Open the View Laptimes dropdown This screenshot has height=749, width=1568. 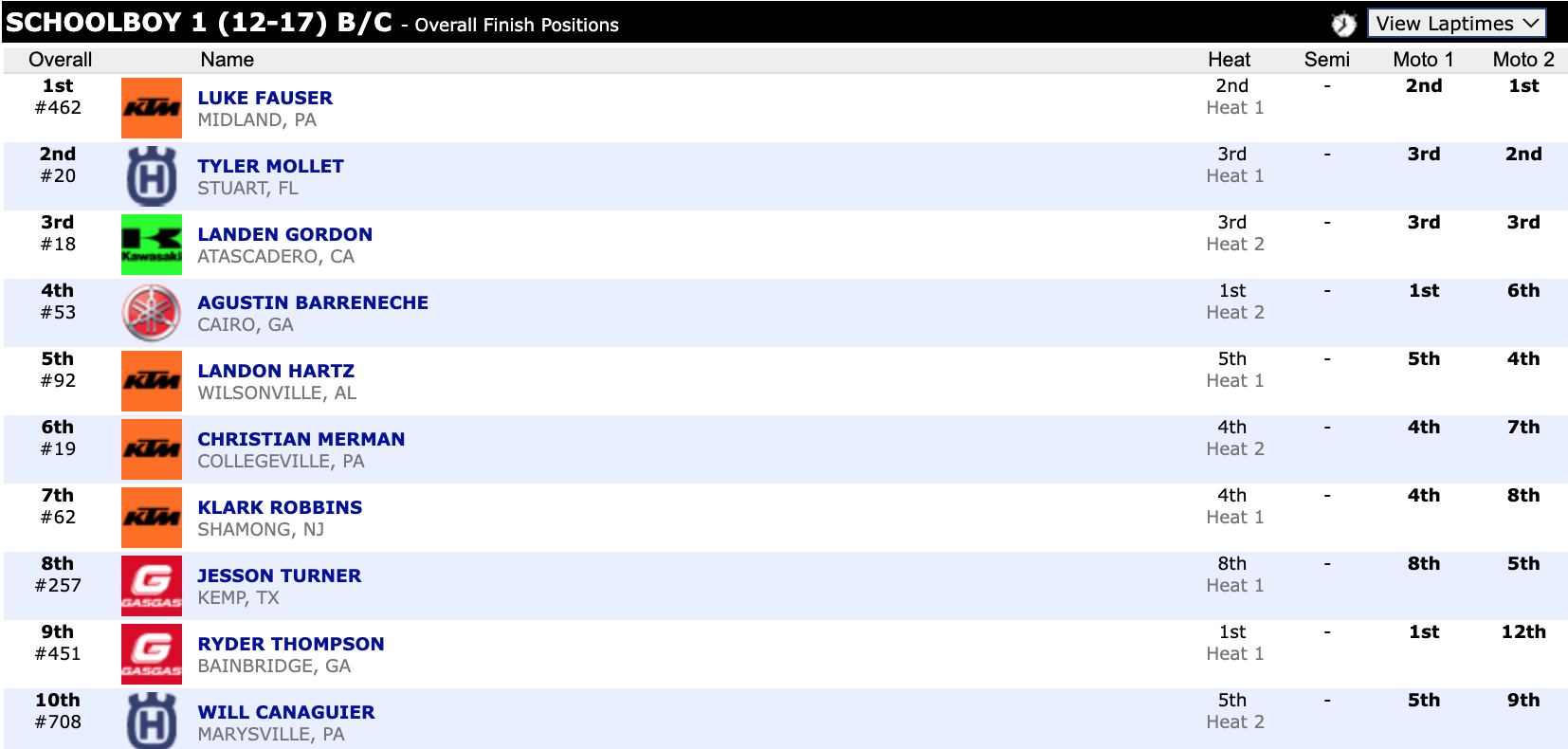1456,24
